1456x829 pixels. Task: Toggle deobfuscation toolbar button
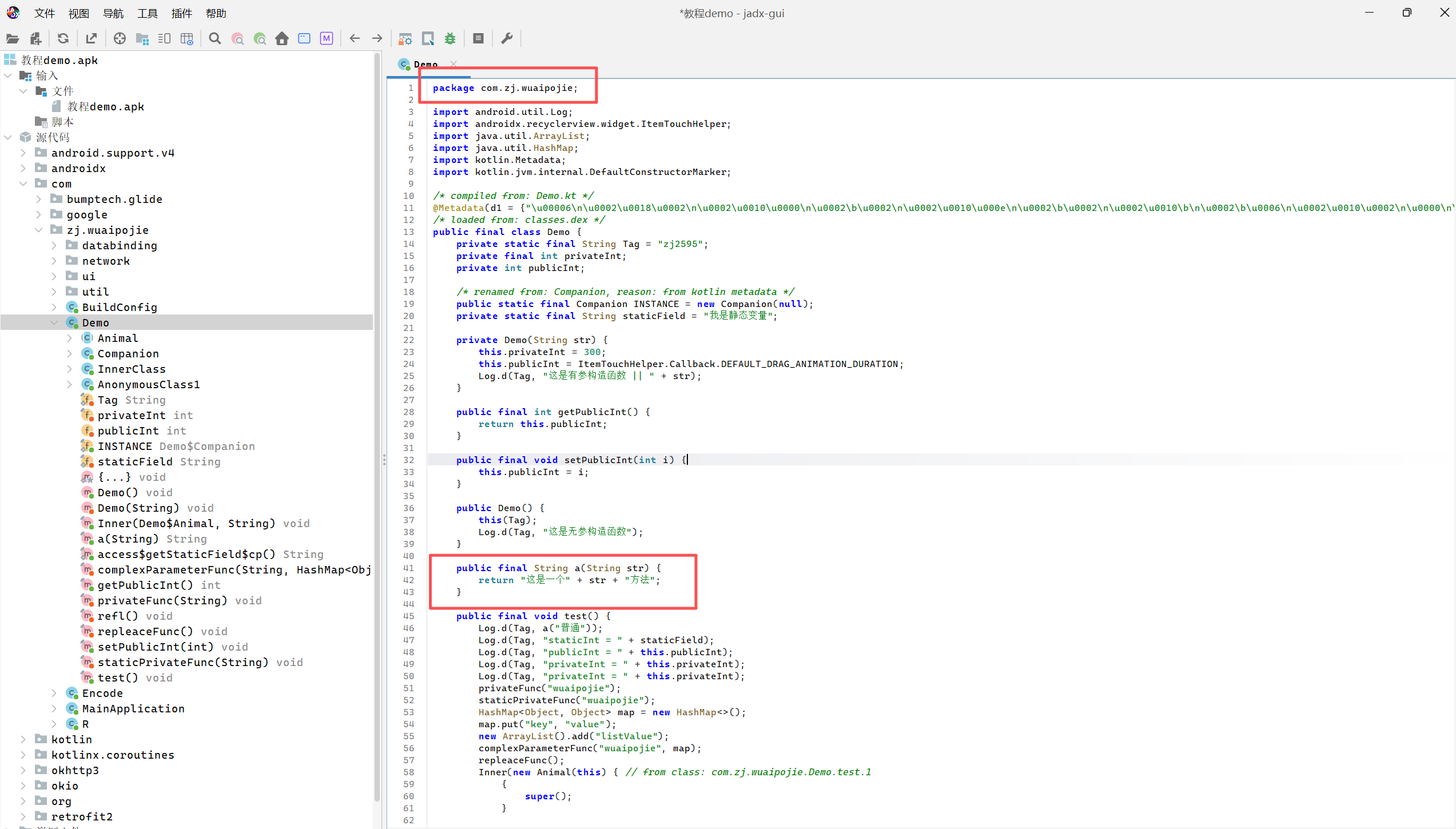tap(405, 39)
